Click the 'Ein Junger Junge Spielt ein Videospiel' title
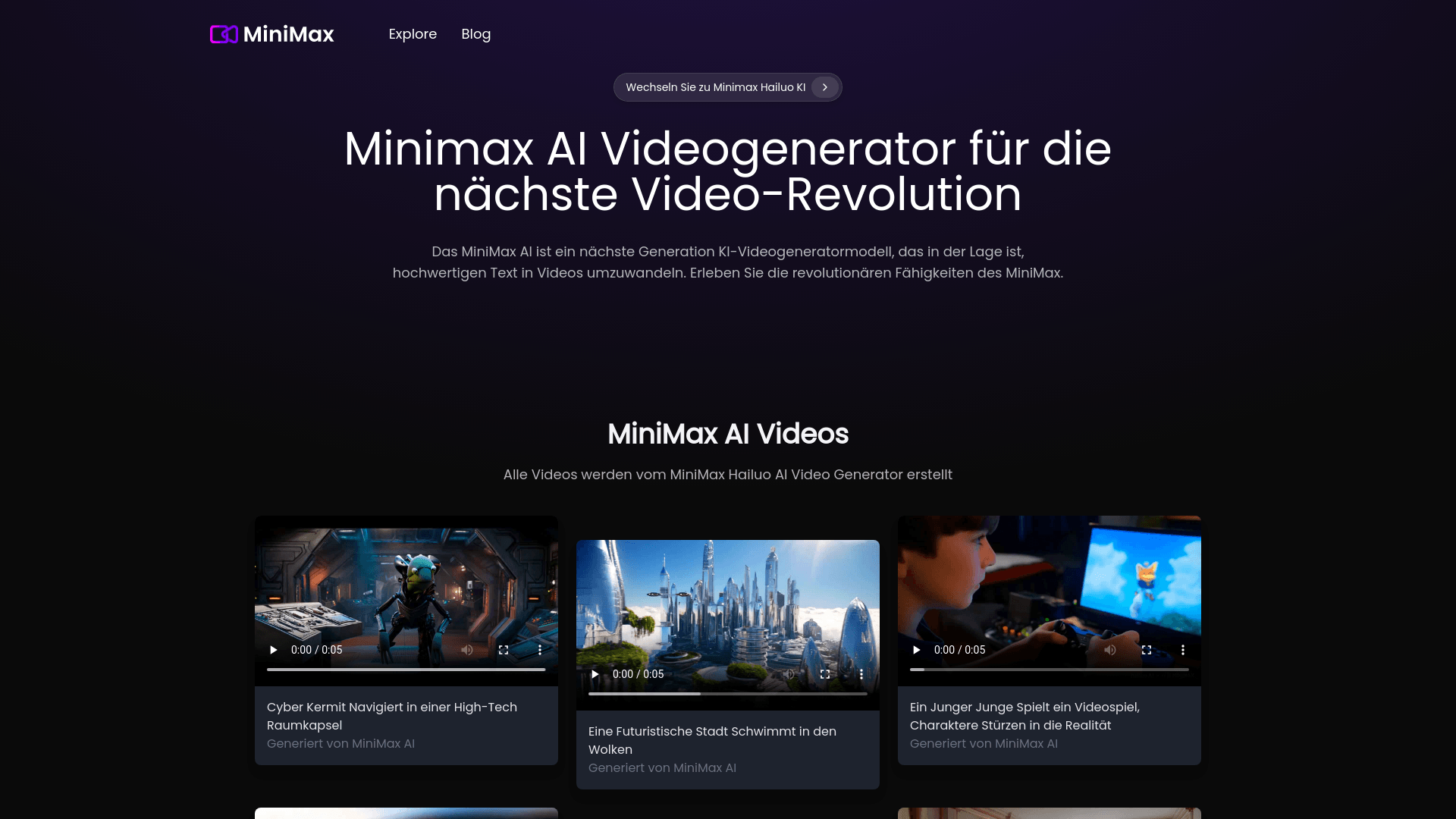The width and height of the screenshot is (1456, 819). tap(1025, 716)
